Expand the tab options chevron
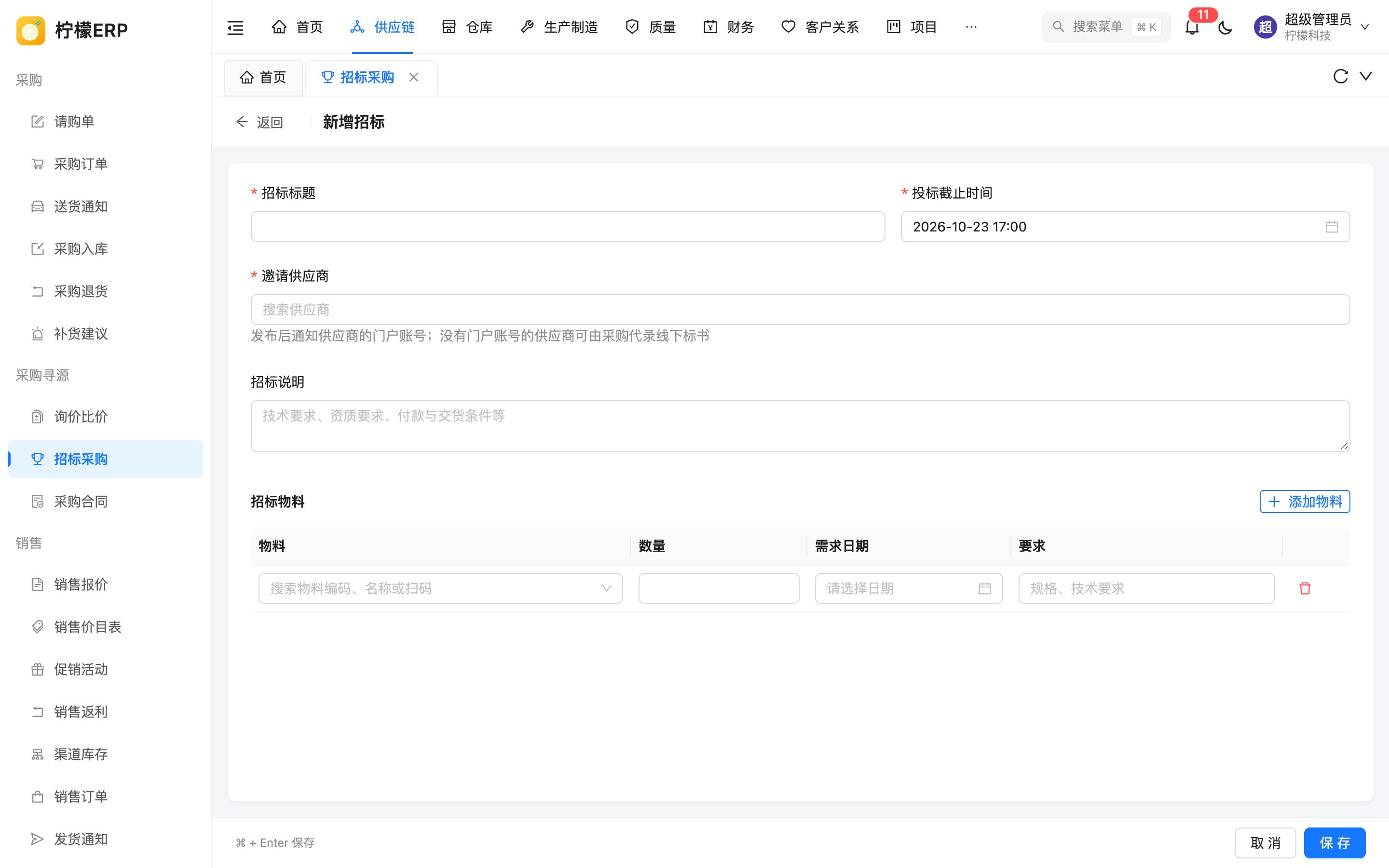 [1366, 76]
